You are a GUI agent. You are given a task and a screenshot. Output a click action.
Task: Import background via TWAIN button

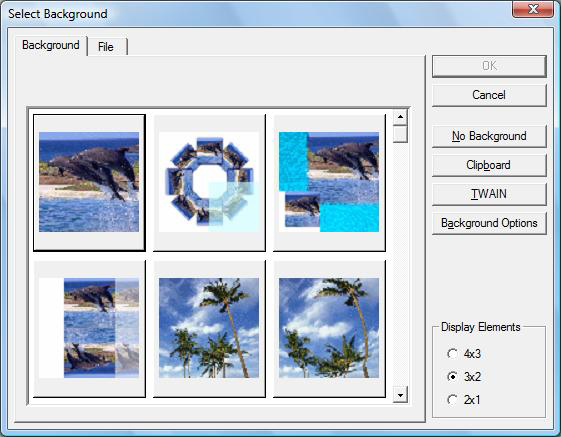489,194
